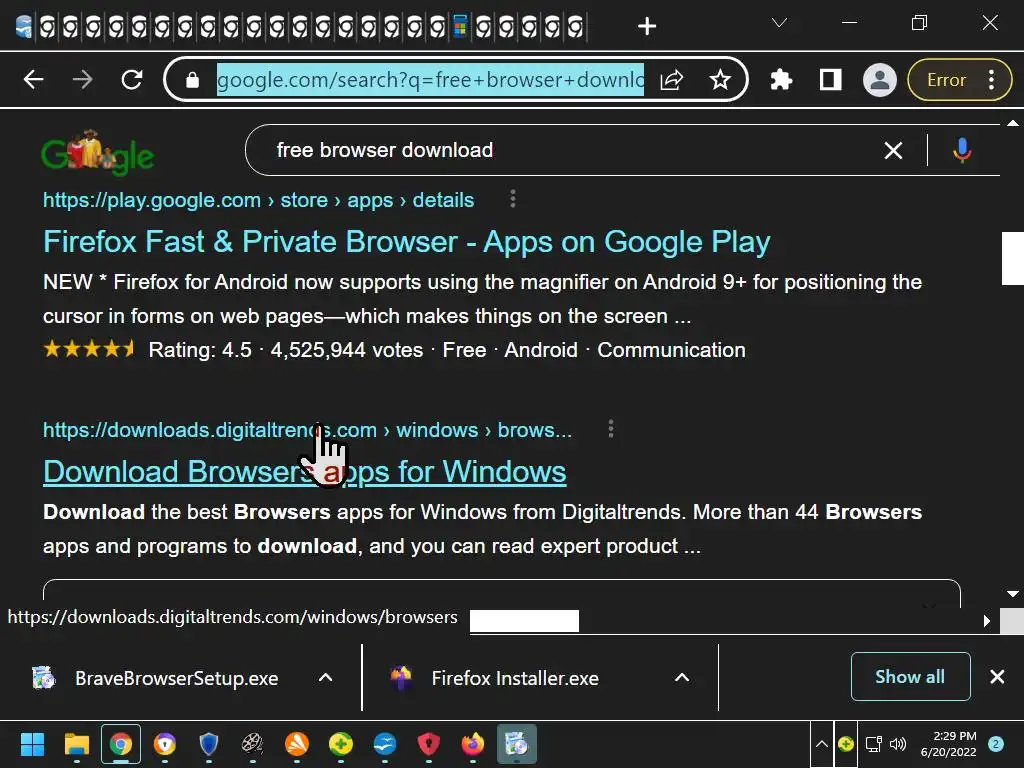Toggle the Chrome side panel
Screen dimensions: 1024x768
tap(830, 80)
